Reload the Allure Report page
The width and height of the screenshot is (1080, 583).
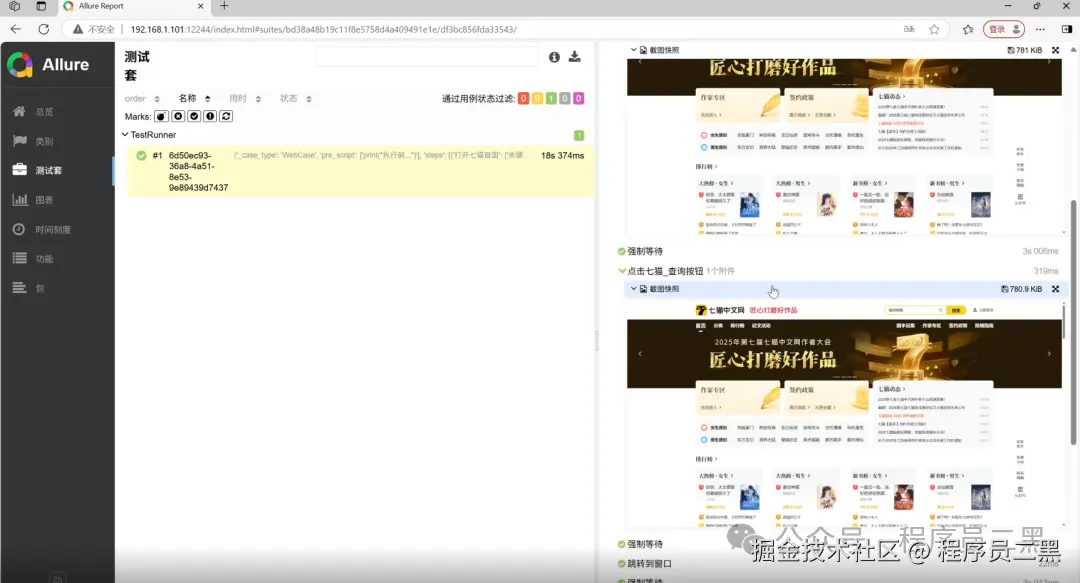43,29
